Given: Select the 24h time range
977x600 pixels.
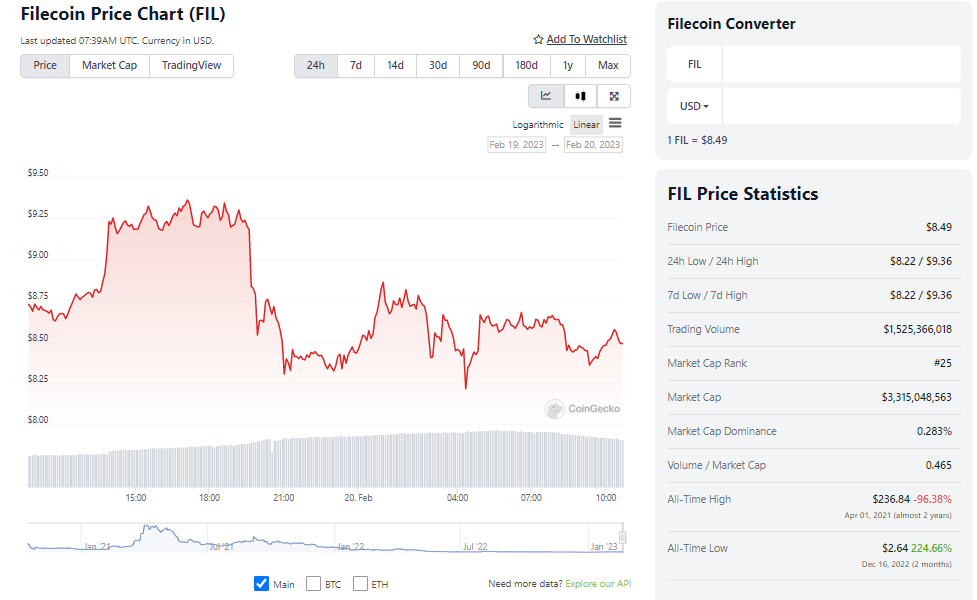Looking at the screenshot, I should tap(316, 65).
